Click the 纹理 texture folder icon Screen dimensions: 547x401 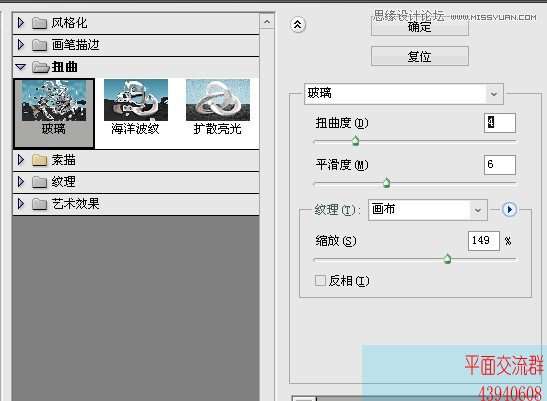pos(39,182)
